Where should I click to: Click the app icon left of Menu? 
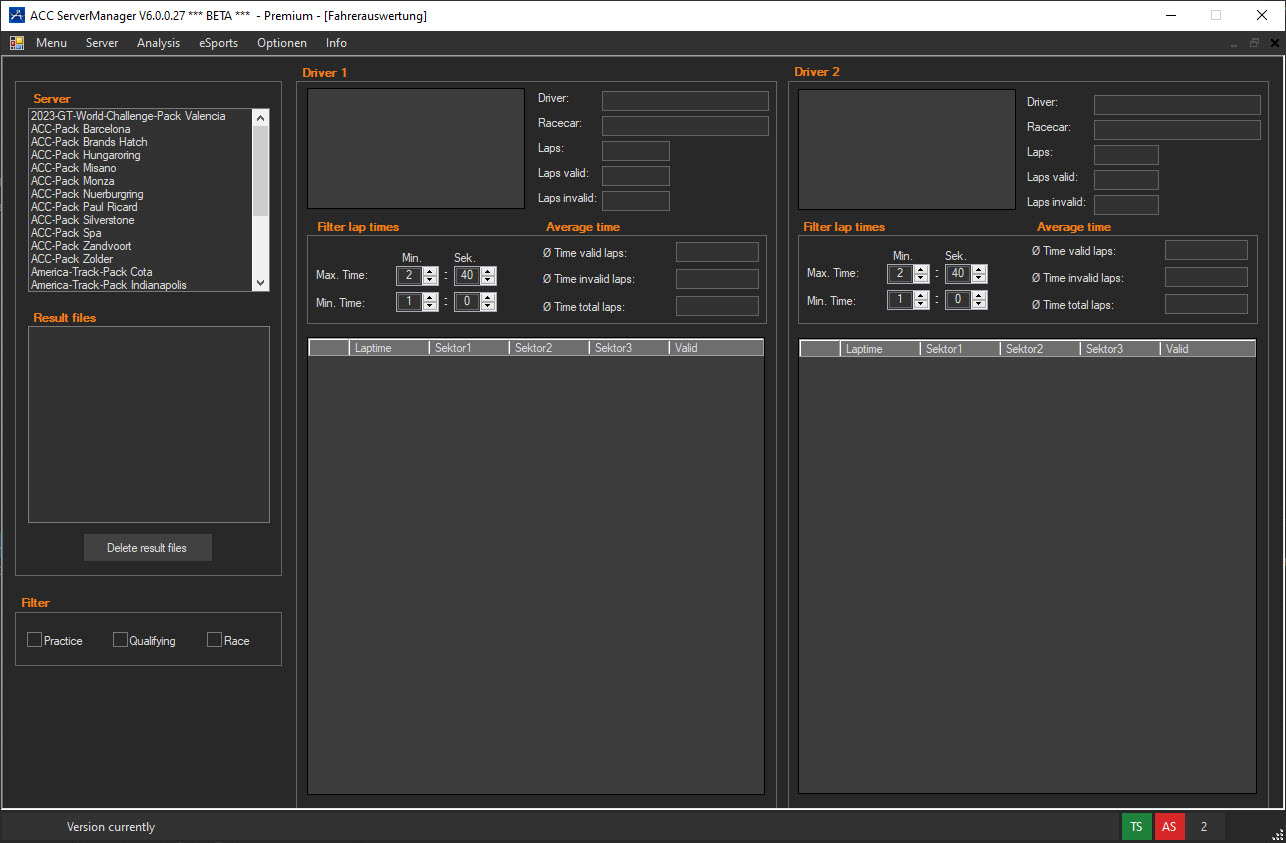pos(17,43)
